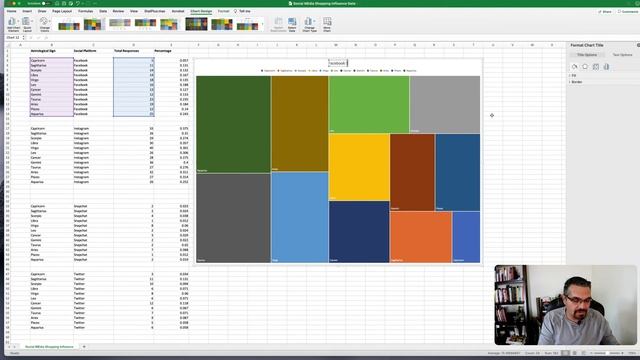Image resolution: width=640 pixels, height=360 pixels.
Task: Open the Name Box dropdown showing Chart 12
Action: click(x=23, y=38)
